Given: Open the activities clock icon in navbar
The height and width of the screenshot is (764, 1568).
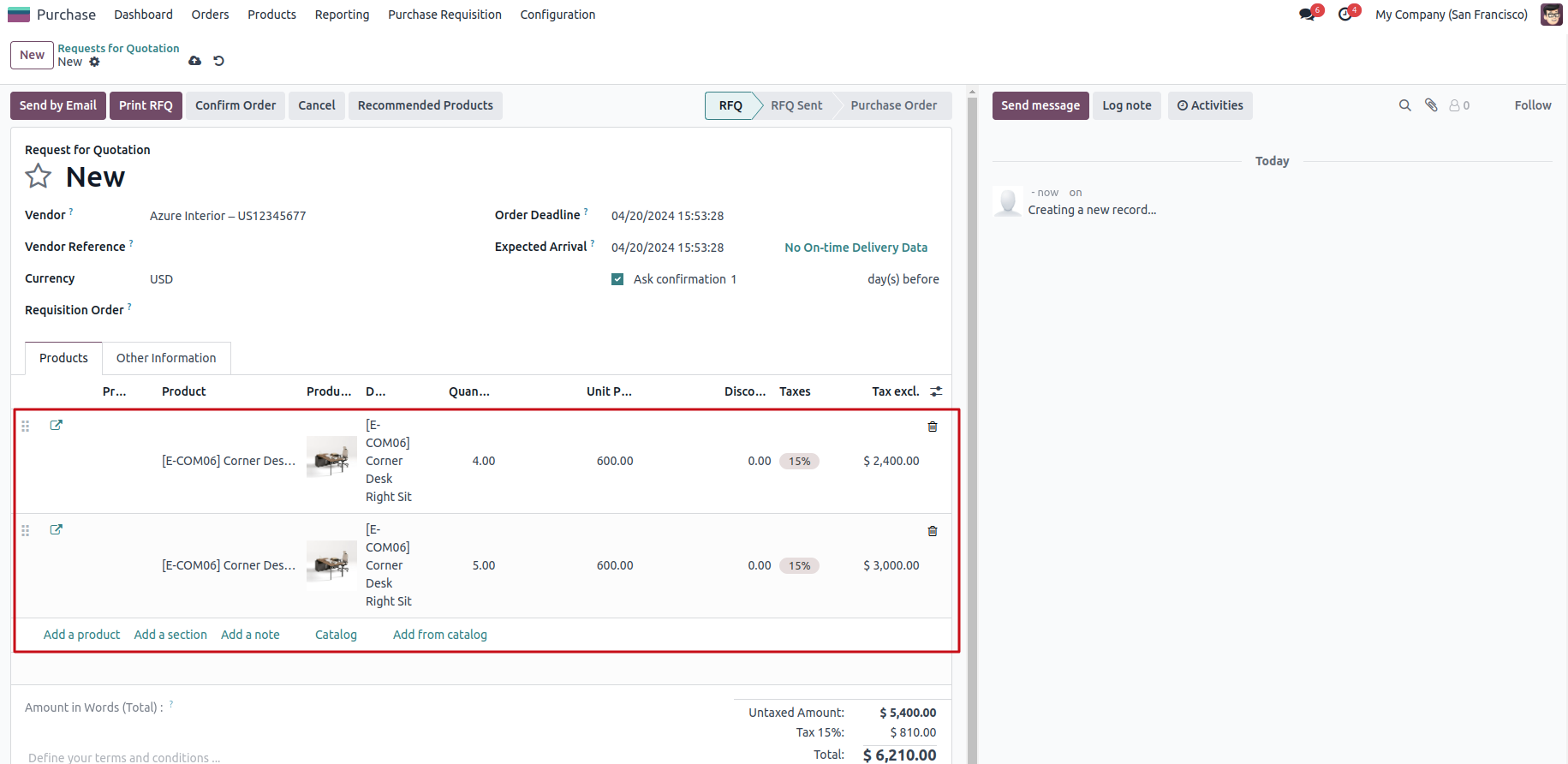Looking at the screenshot, I should 1345,15.
